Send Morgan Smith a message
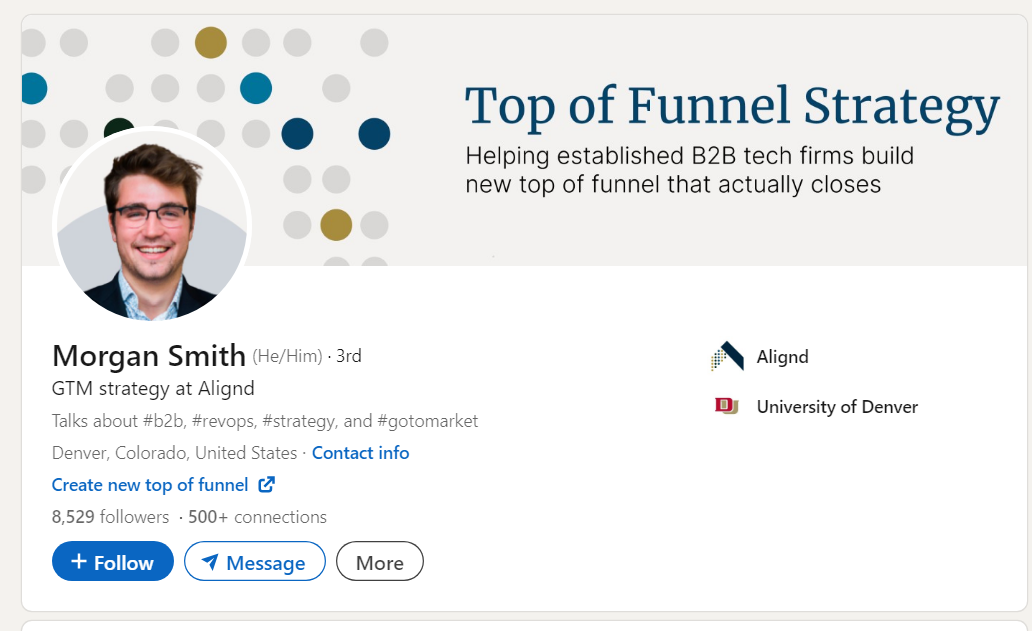1032x631 pixels. coord(255,561)
